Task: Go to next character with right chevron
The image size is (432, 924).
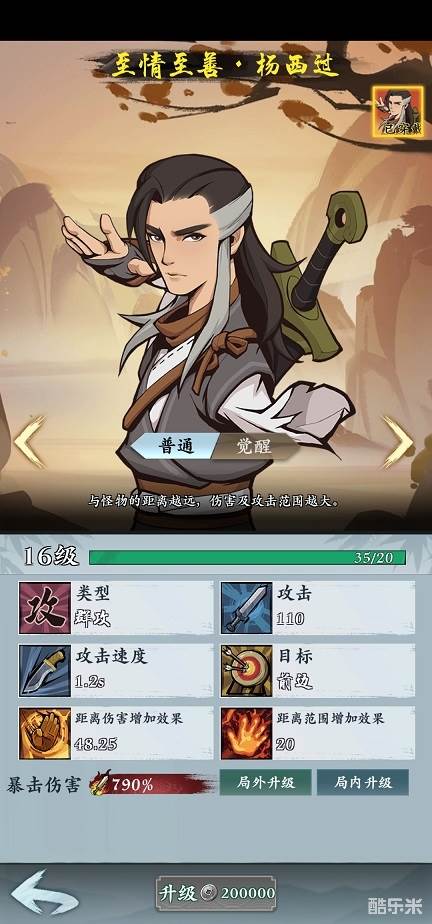Action: (398, 442)
